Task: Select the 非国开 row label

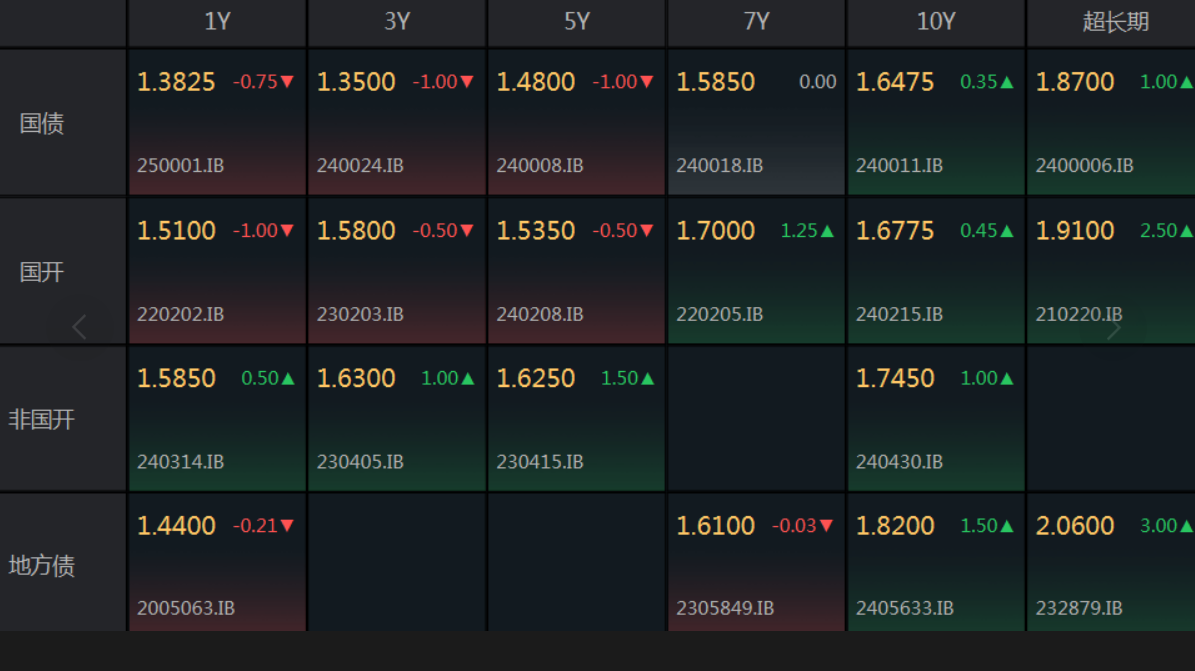Action: 42,419
